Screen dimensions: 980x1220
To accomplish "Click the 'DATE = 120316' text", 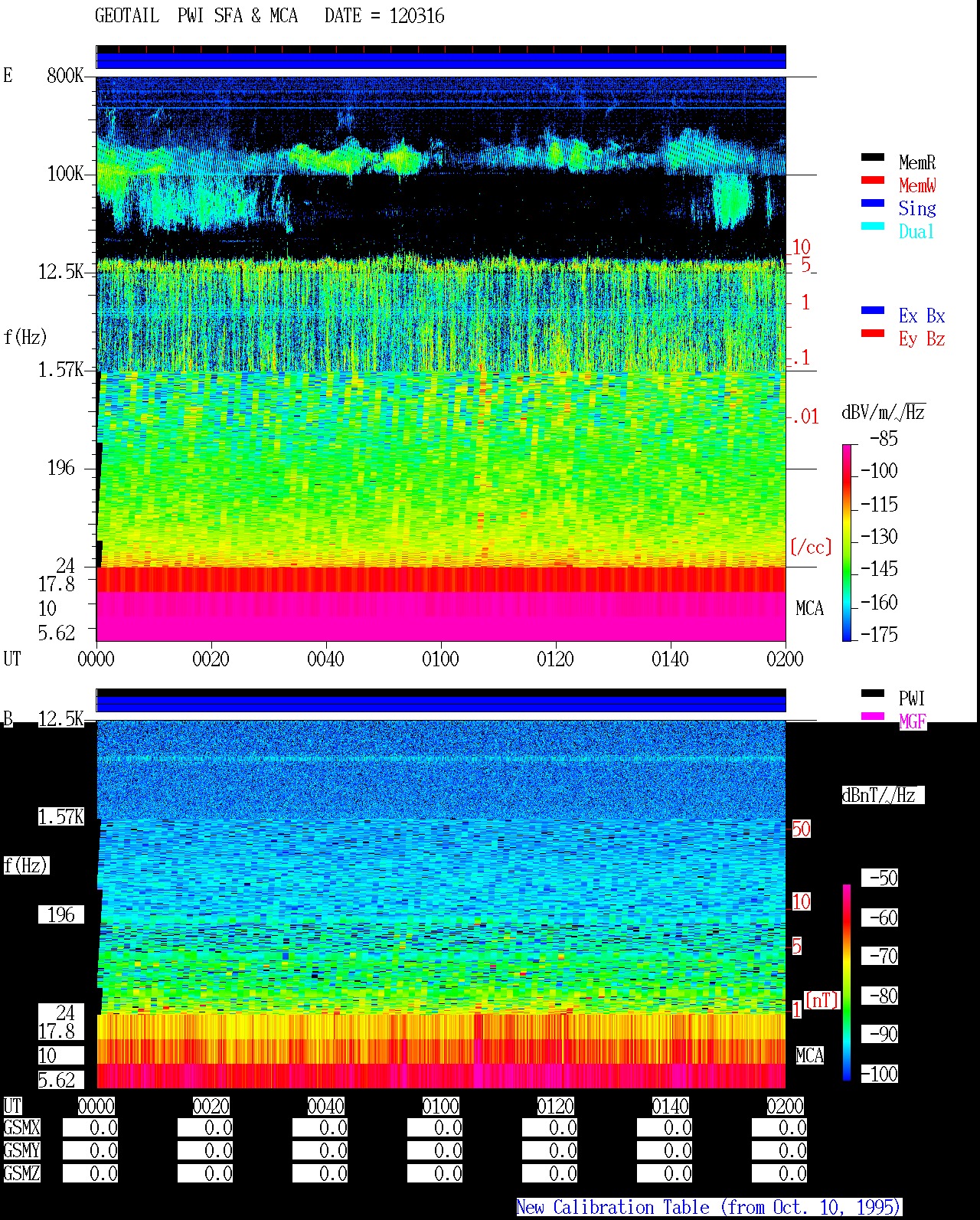I will click(384, 16).
